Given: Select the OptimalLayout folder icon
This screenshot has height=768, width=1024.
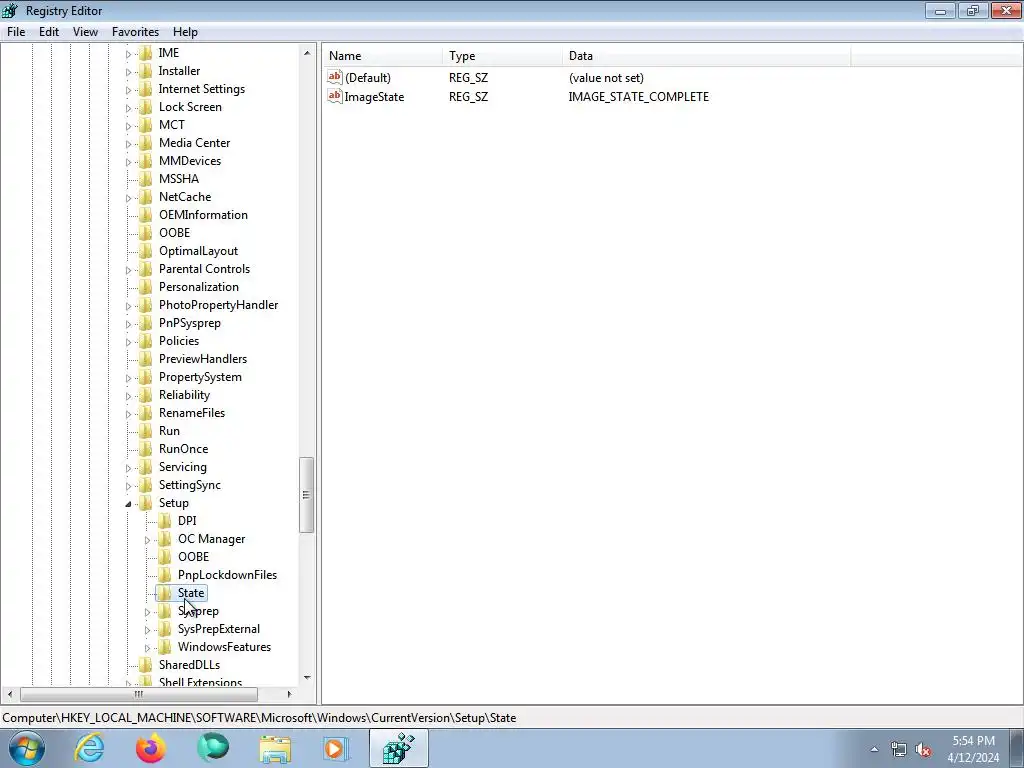Looking at the screenshot, I should tap(146, 251).
